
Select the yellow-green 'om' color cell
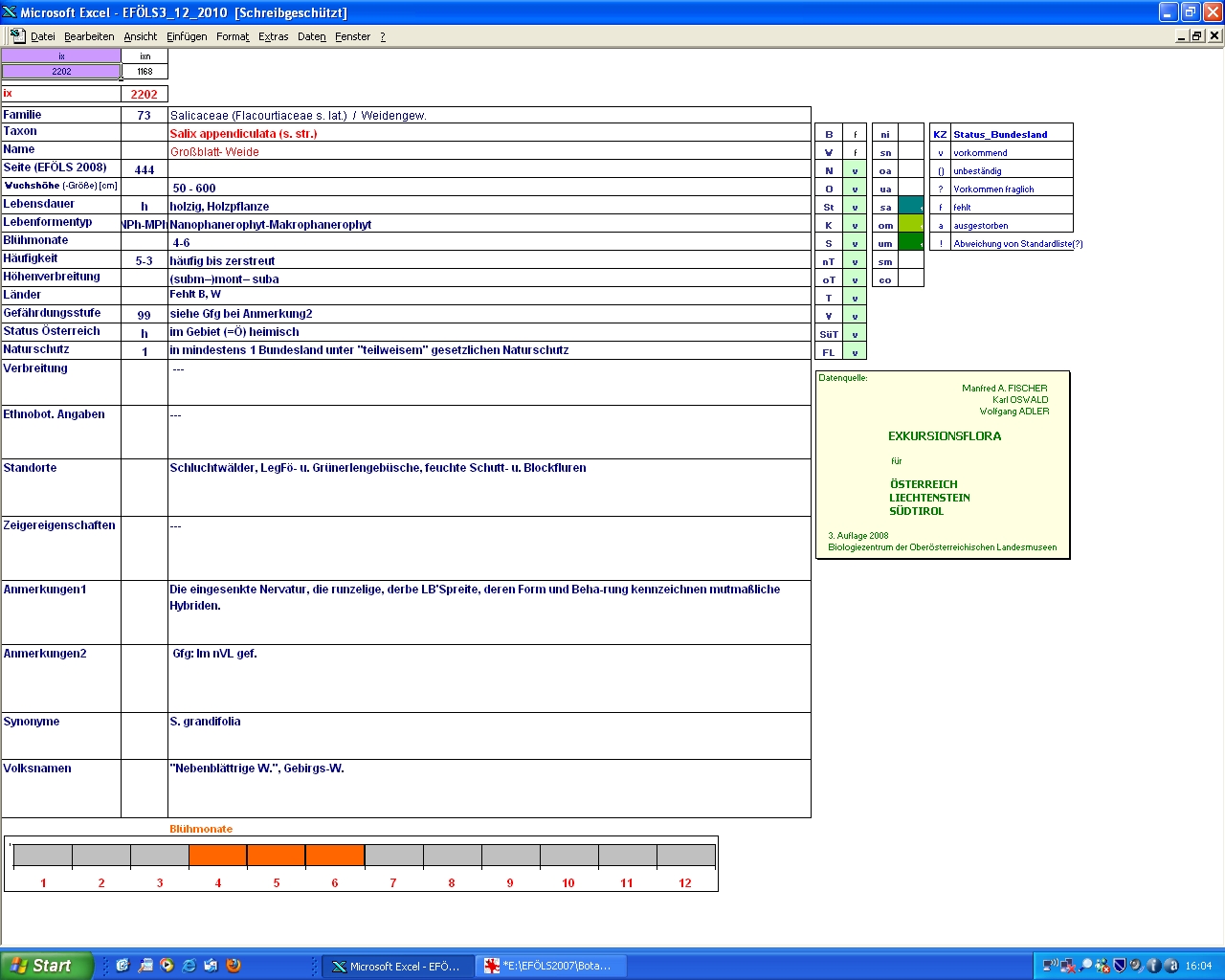[x=911, y=224]
